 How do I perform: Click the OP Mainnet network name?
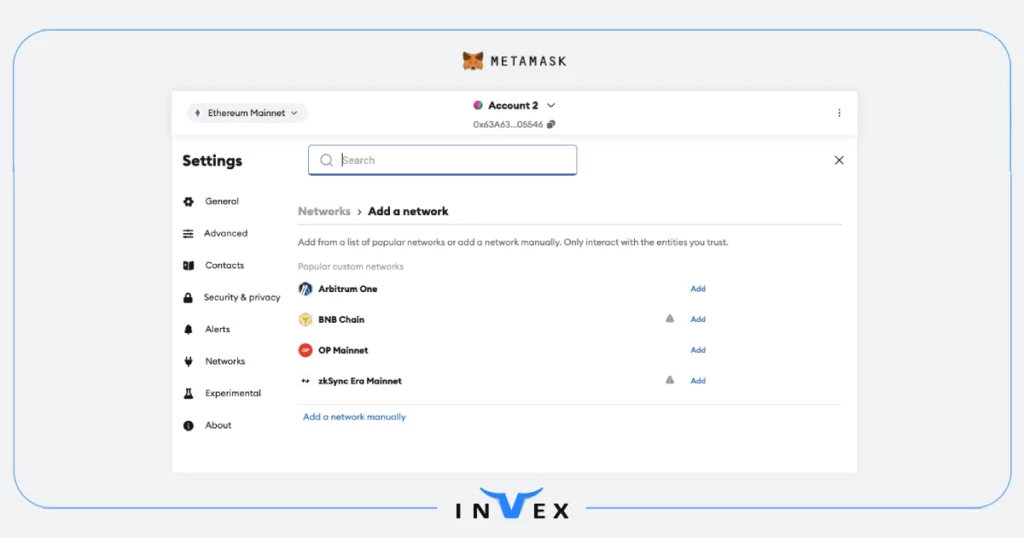[343, 350]
